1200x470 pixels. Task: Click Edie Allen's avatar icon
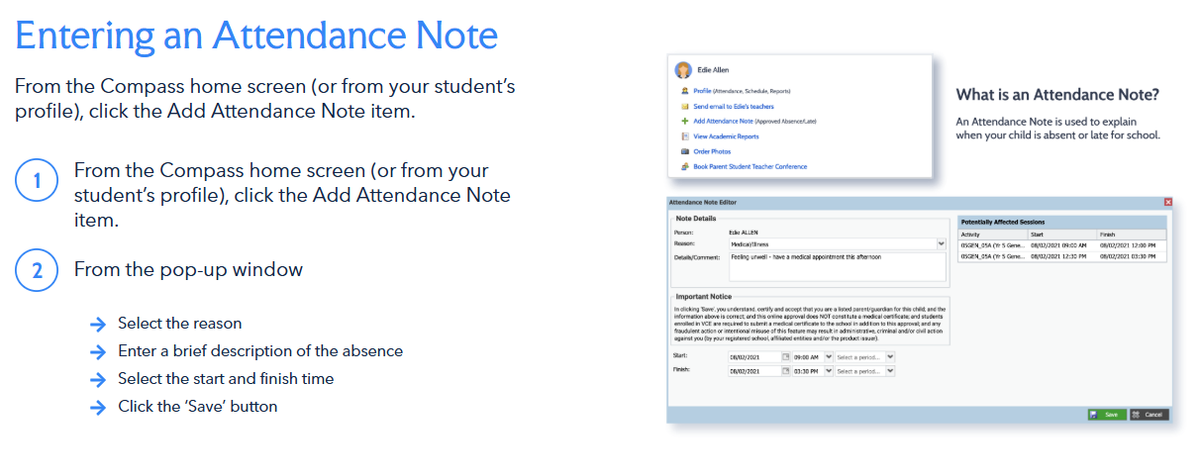pos(684,69)
